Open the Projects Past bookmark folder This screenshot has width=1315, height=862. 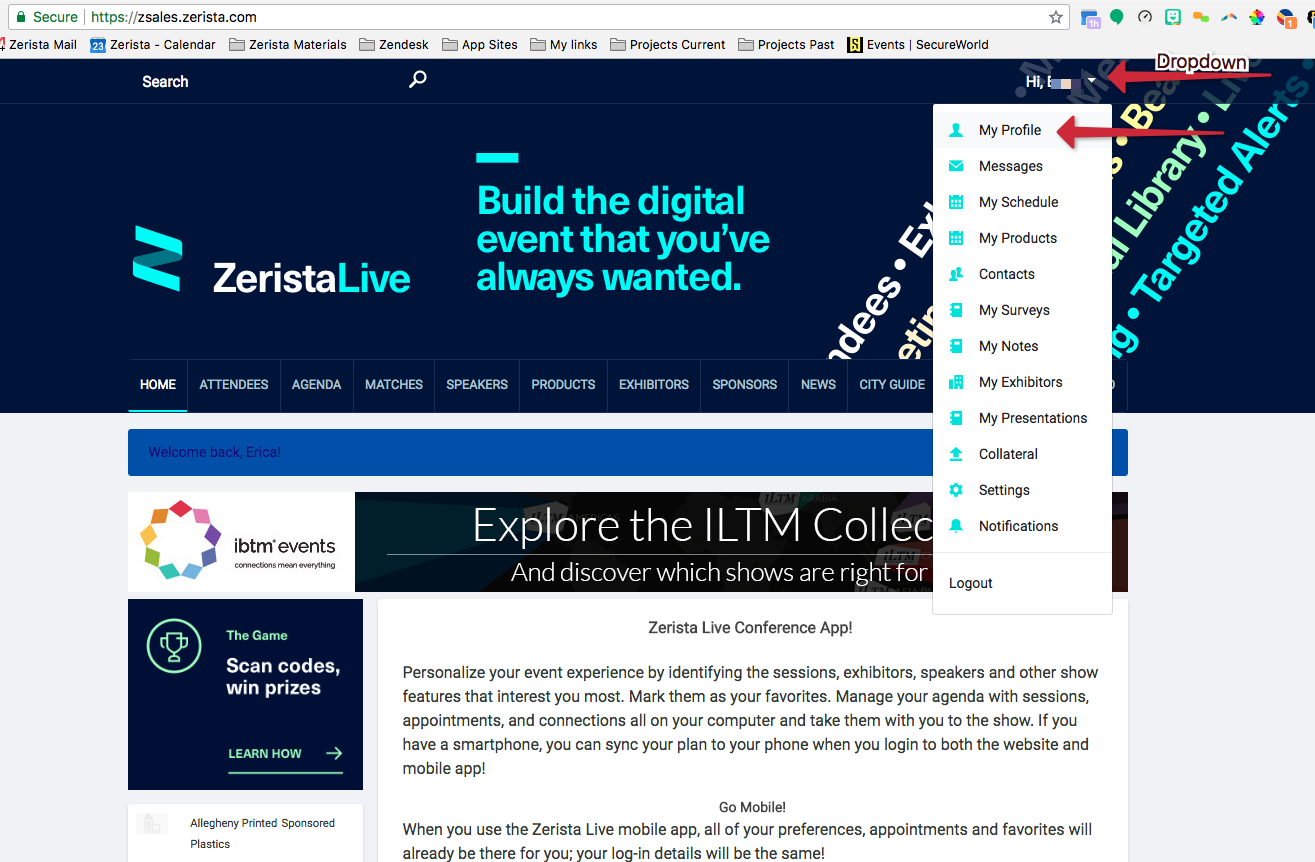click(x=787, y=45)
